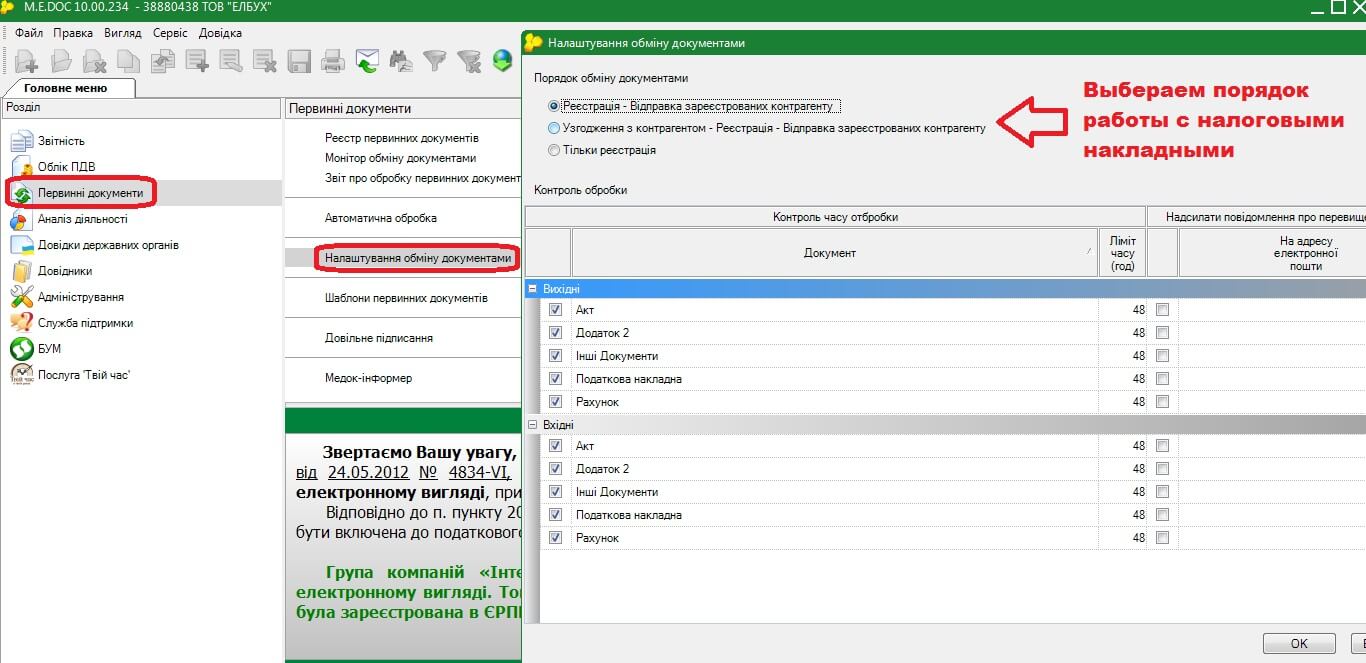Uncheck time control for Вхідні Акт
1366x663 pixels.
pos(556,446)
